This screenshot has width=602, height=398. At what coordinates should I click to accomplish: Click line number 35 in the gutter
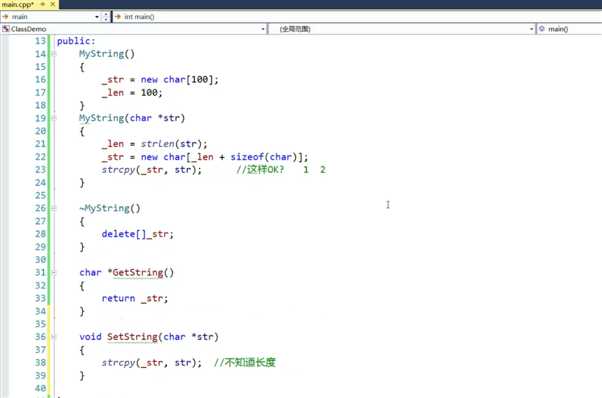tap(40, 324)
